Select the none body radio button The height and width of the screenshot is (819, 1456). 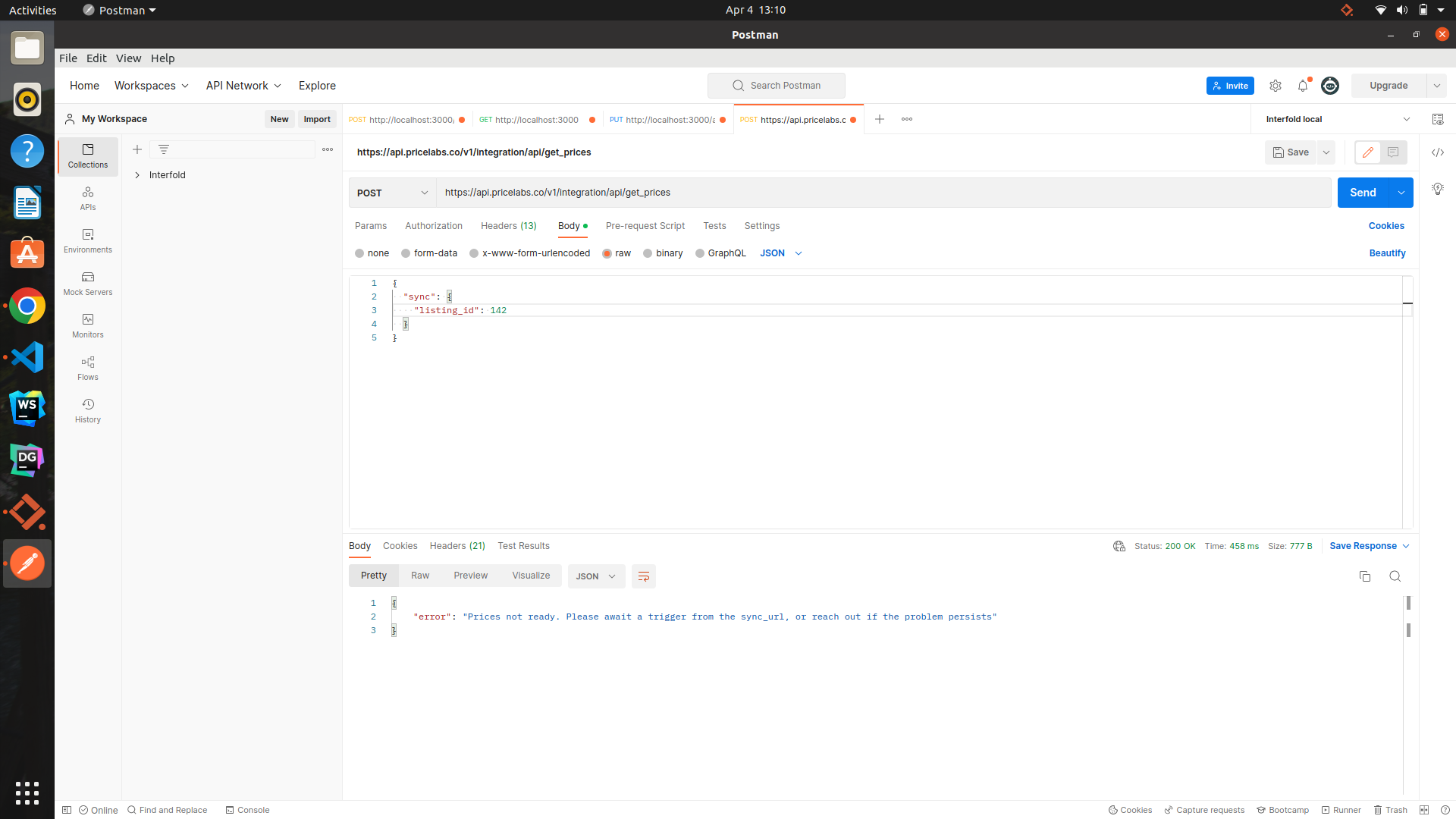point(359,253)
